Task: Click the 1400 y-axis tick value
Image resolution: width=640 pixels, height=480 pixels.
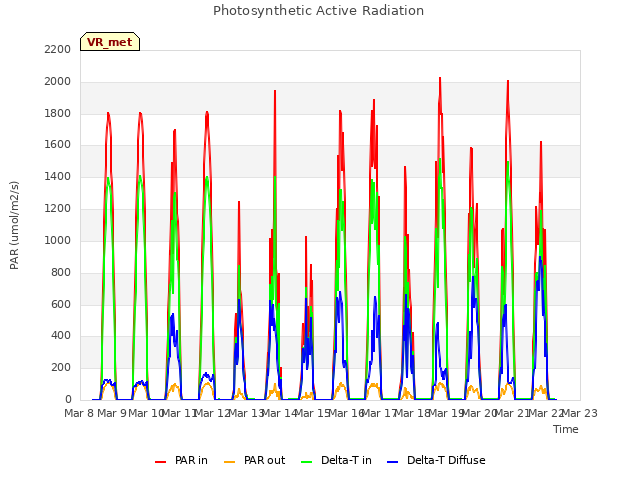Action: 58,177
